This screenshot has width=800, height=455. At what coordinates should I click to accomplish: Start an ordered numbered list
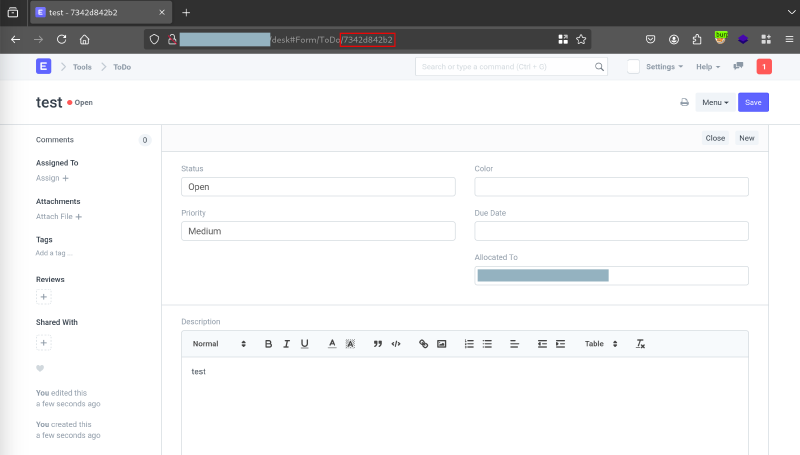coord(469,344)
